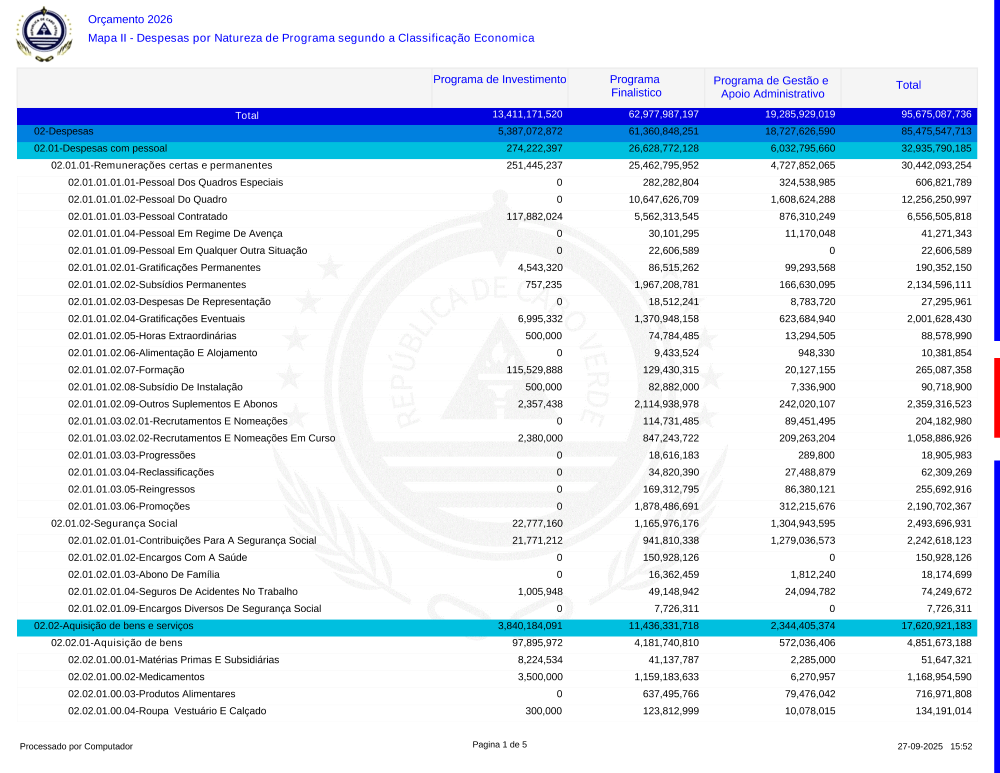Select the 'Programa de Investimento' column header
Image resolution: width=1000 pixels, height=773 pixels.
click(499, 80)
